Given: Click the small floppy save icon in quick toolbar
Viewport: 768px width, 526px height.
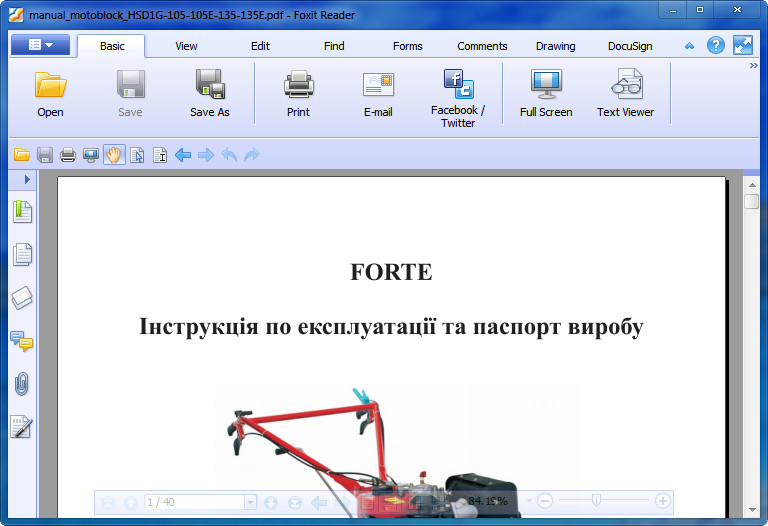Looking at the screenshot, I should (45, 155).
